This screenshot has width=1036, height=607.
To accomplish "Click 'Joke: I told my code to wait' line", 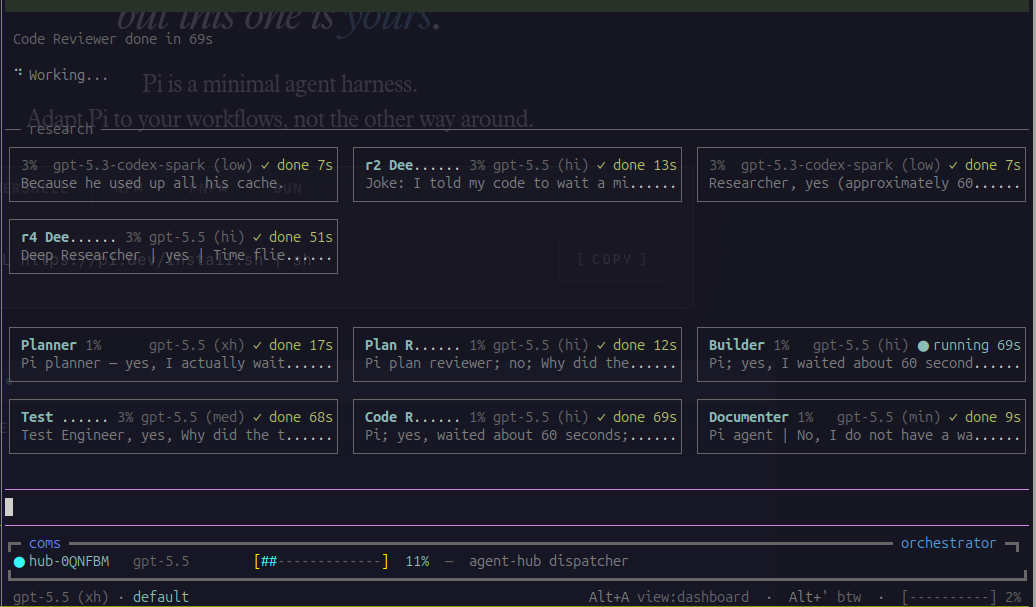I will coord(521,183).
